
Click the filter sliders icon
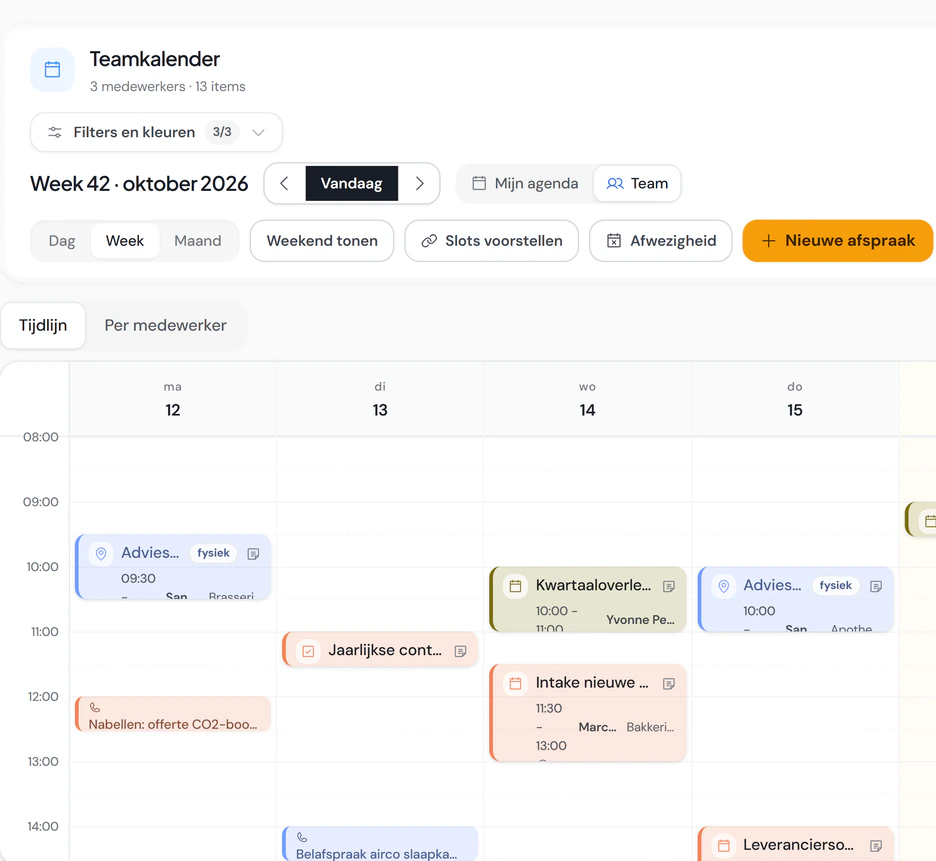point(55,133)
